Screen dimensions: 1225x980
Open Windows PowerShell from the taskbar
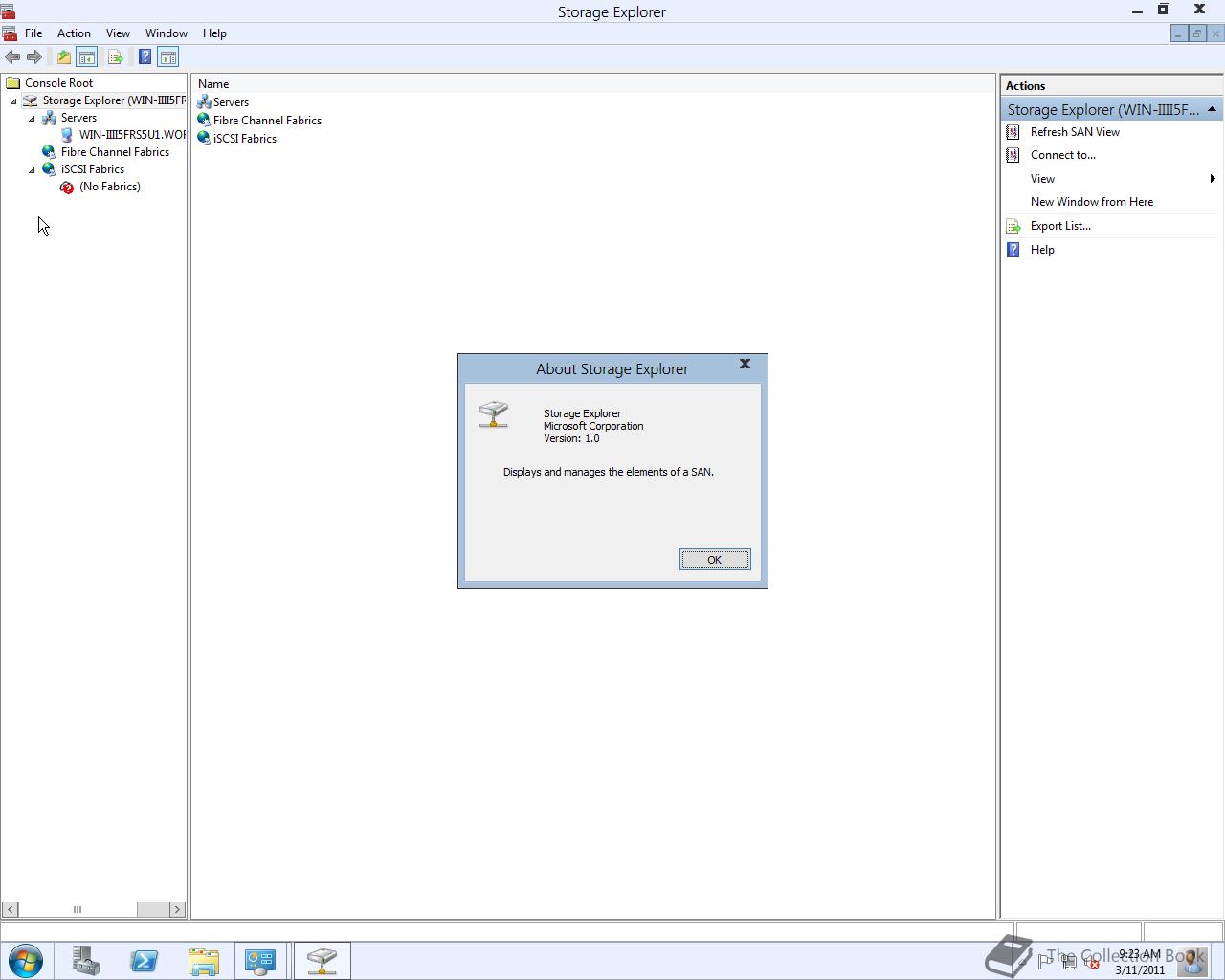(x=145, y=961)
